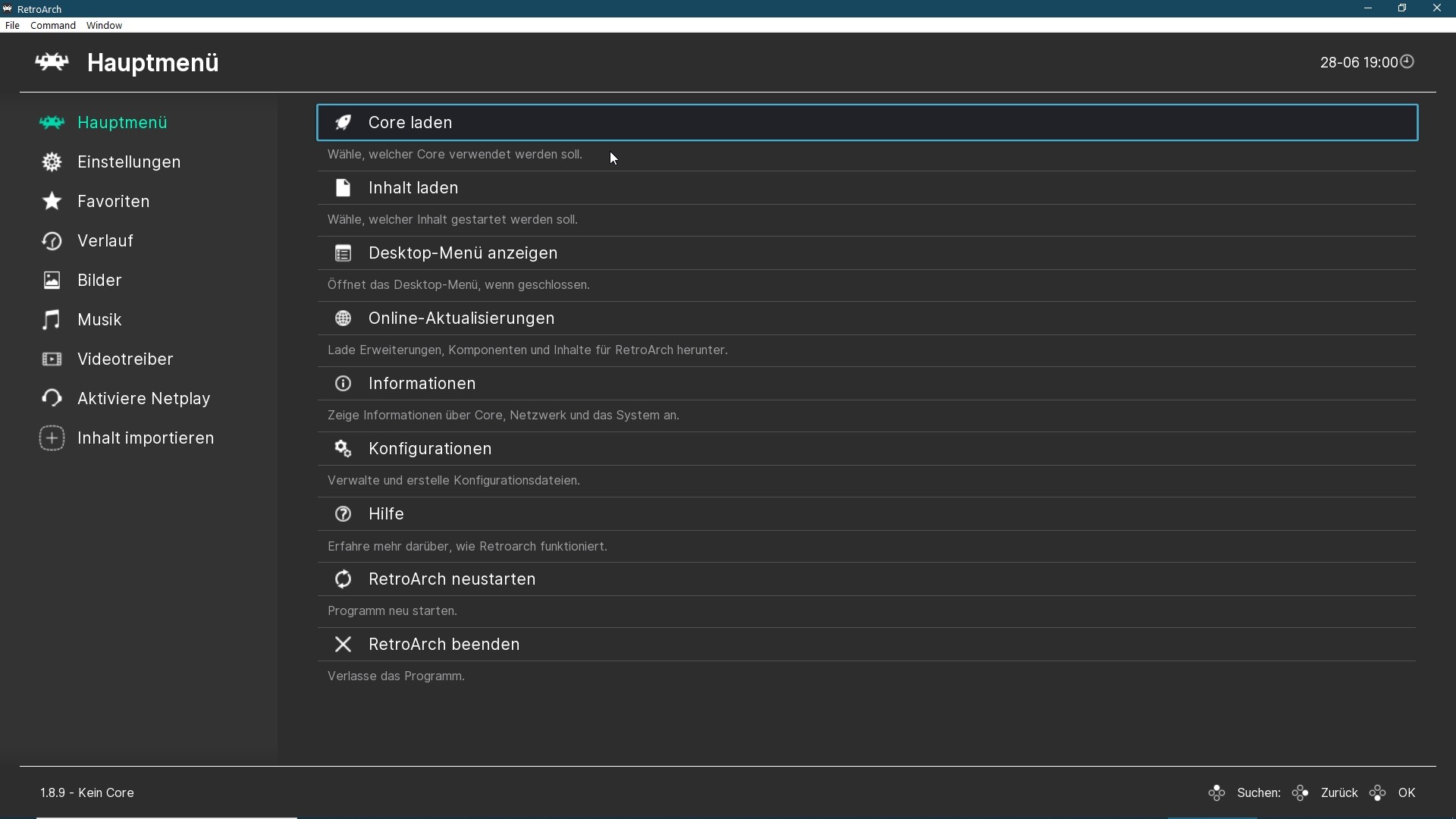Image resolution: width=1456 pixels, height=819 pixels.
Task: Click the Musik note icon
Action: [52, 320]
